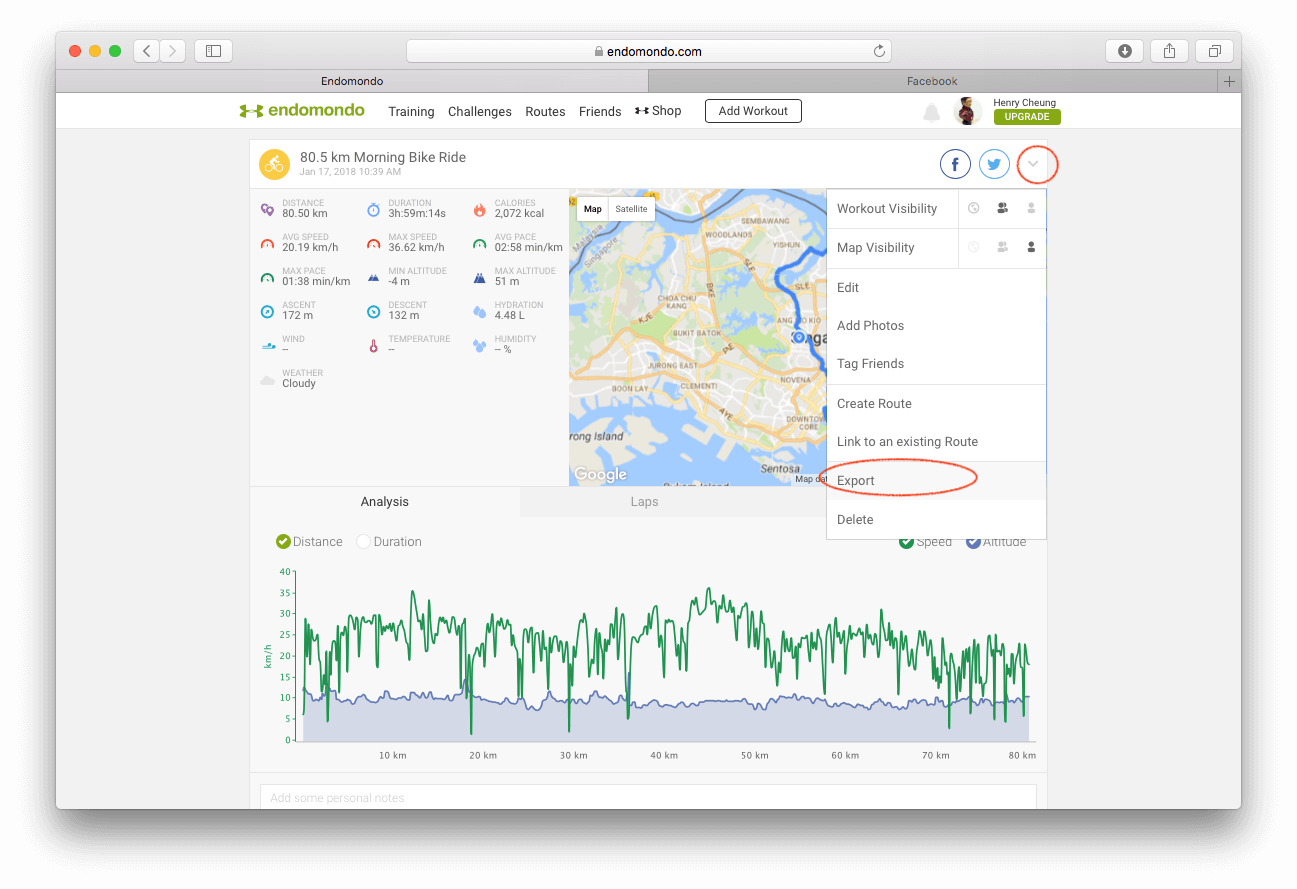This screenshot has height=889, width=1297.
Task: Choose Export from workout menu
Action: [936, 480]
